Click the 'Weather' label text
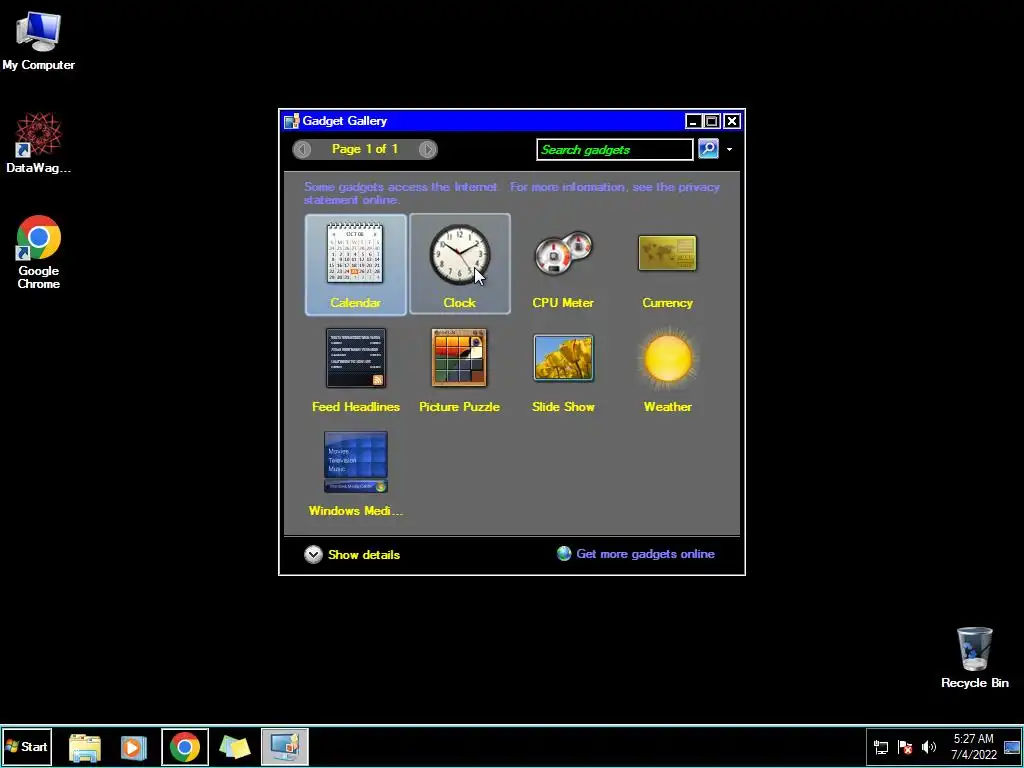Screen dimensions: 1024x768 [x=667, y=406]
